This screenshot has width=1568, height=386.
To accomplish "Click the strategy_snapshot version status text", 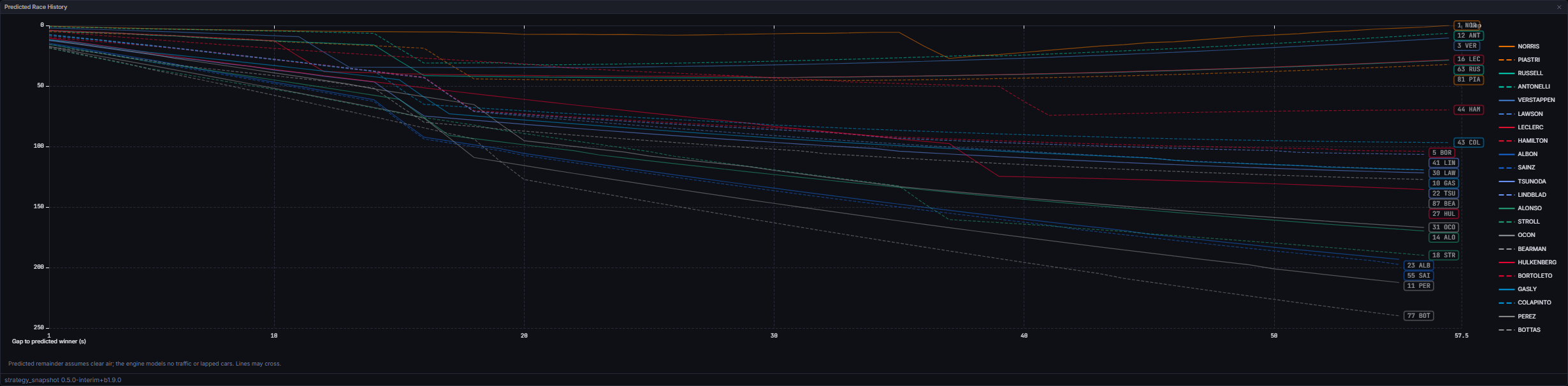I will [62, 380].
